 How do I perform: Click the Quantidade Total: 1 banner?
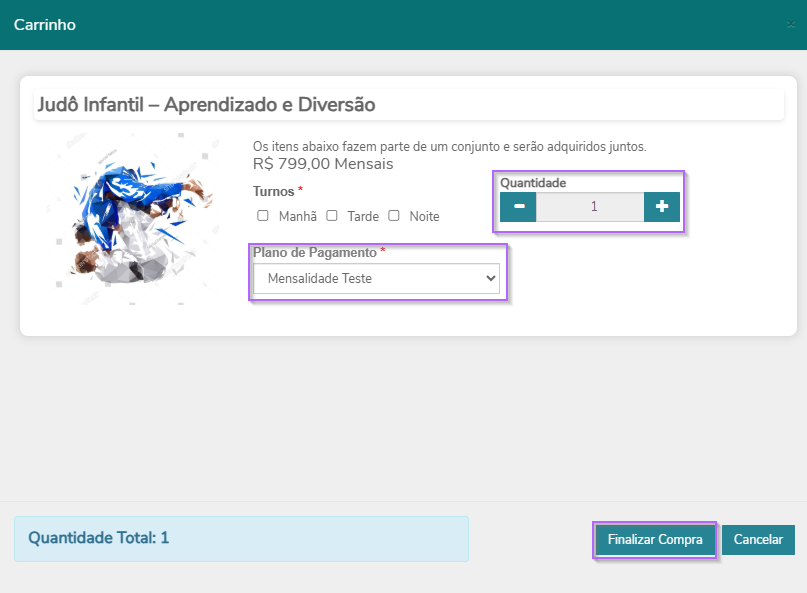[240, 538]
